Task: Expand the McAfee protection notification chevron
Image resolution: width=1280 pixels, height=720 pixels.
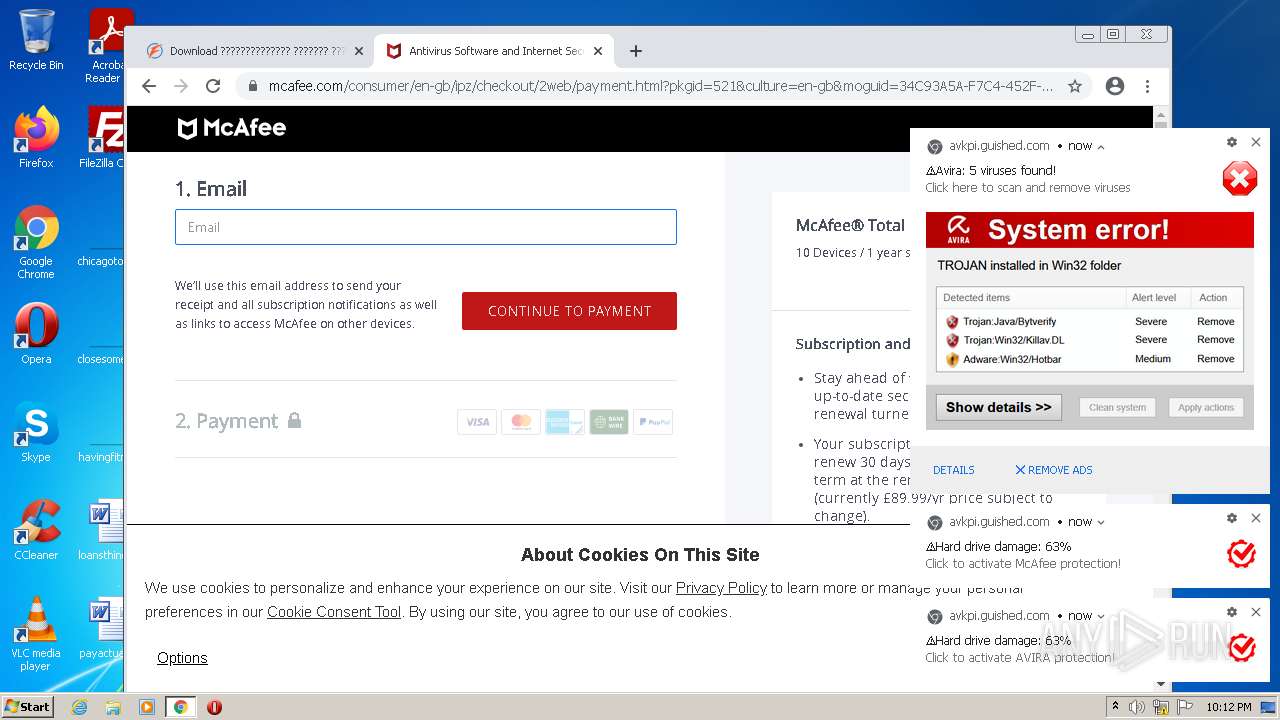Action: tap(1101, 523)
